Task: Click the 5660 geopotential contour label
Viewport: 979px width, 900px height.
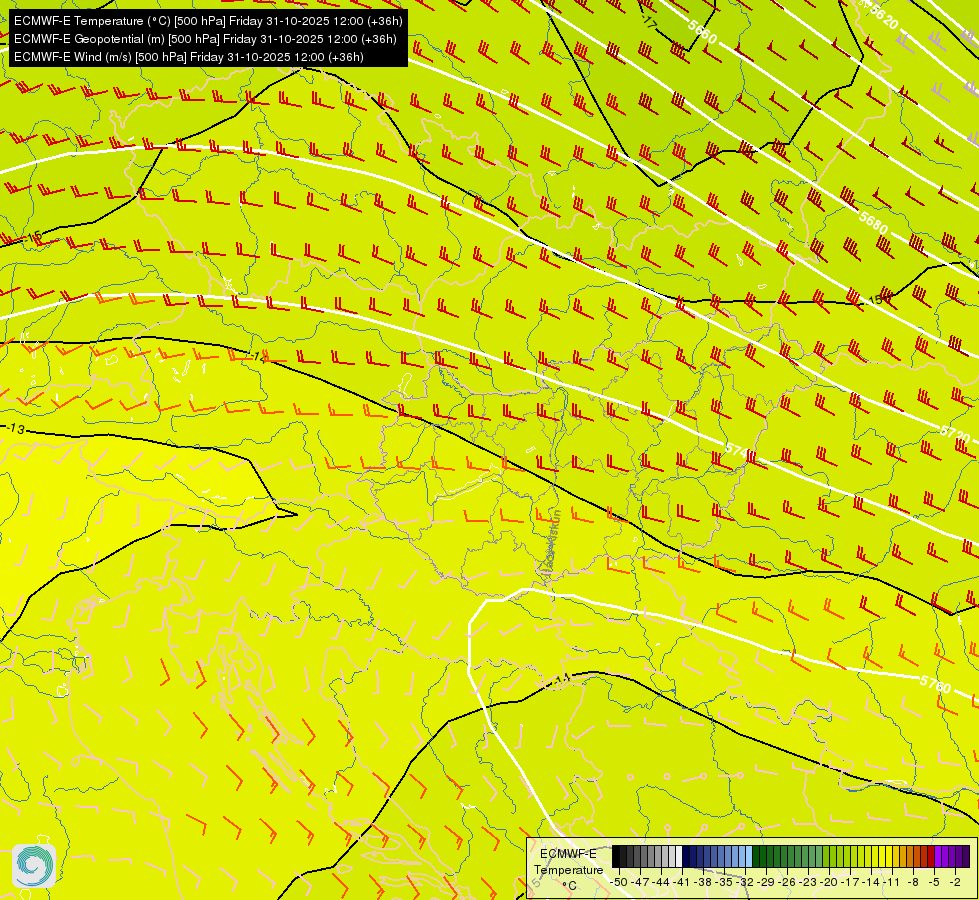Action: point(702,31)
